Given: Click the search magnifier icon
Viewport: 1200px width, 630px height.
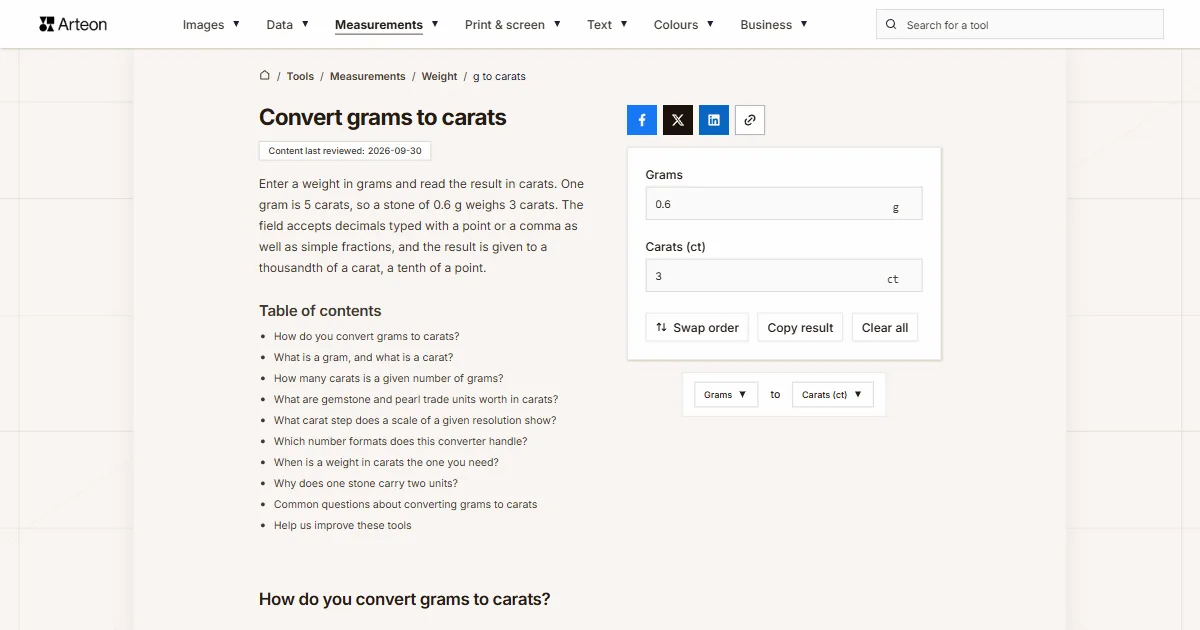Looking at the screenshot, I should [891, 25].
